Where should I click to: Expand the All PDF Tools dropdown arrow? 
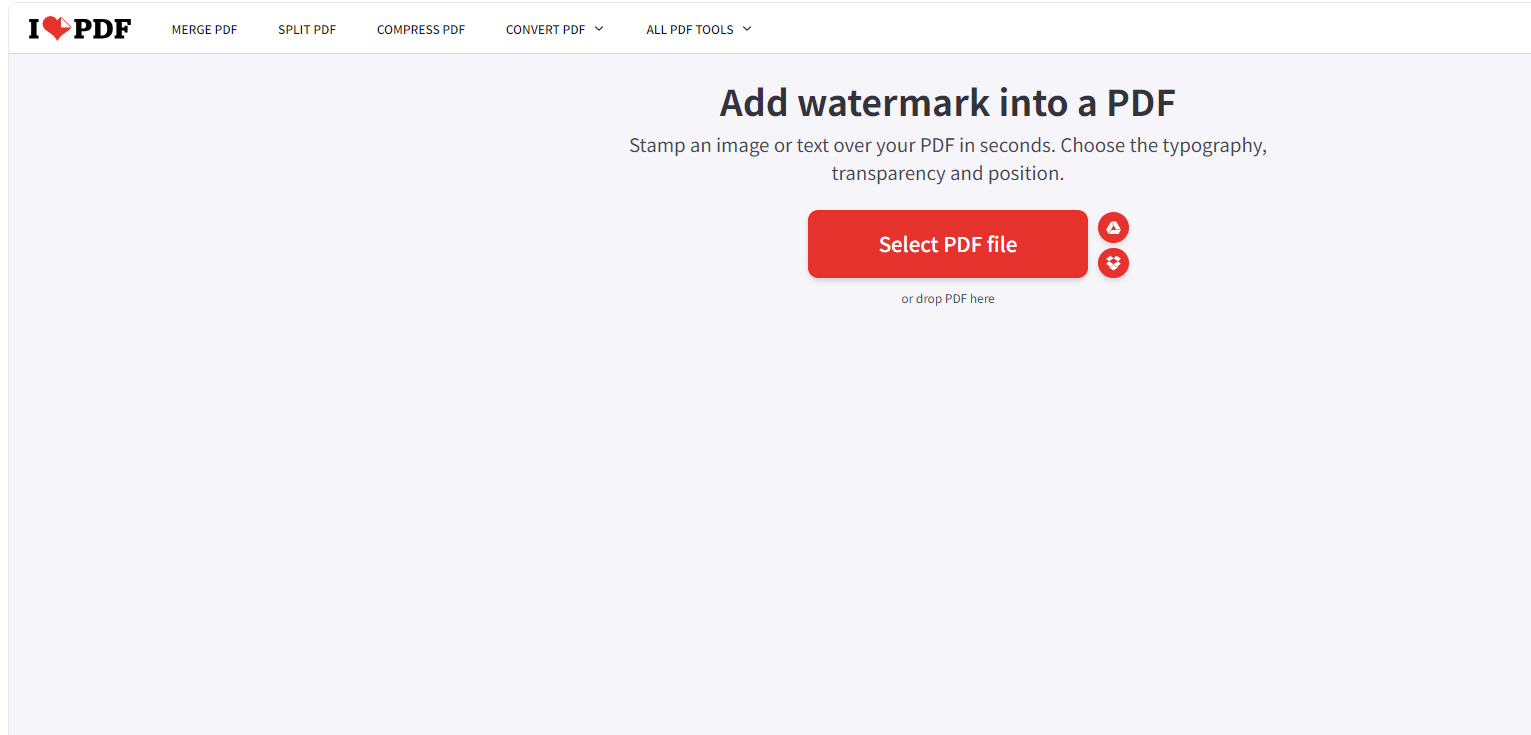pyautogui.click(x=747, y=29)
